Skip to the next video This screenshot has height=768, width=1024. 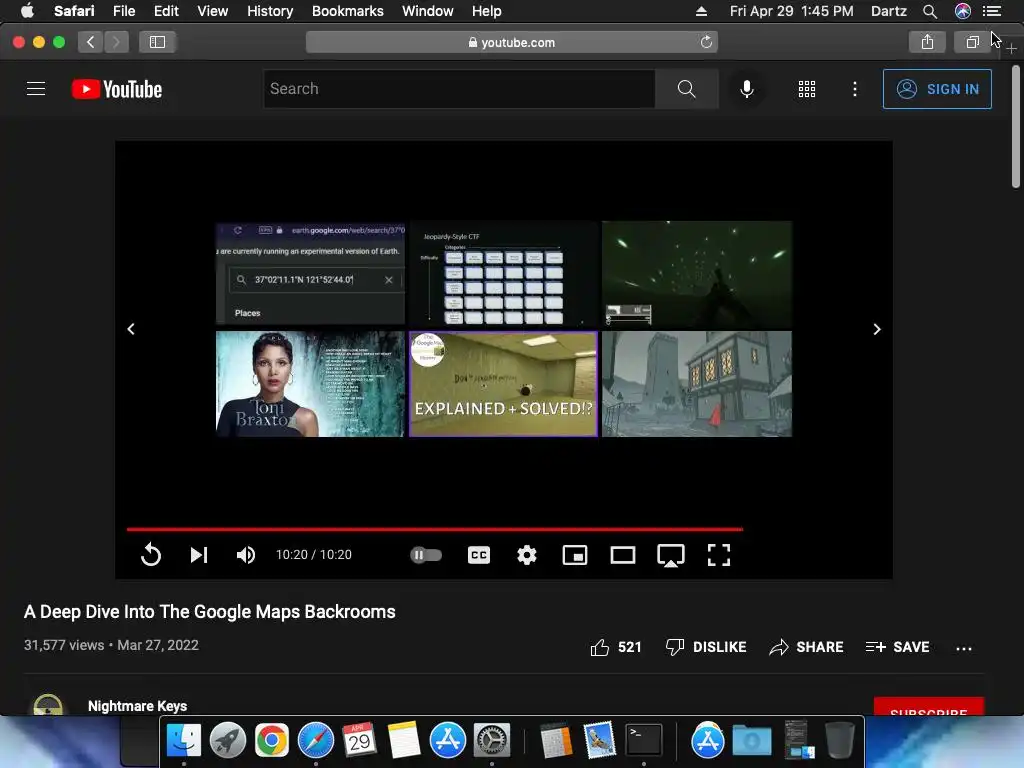click(199, 554)
